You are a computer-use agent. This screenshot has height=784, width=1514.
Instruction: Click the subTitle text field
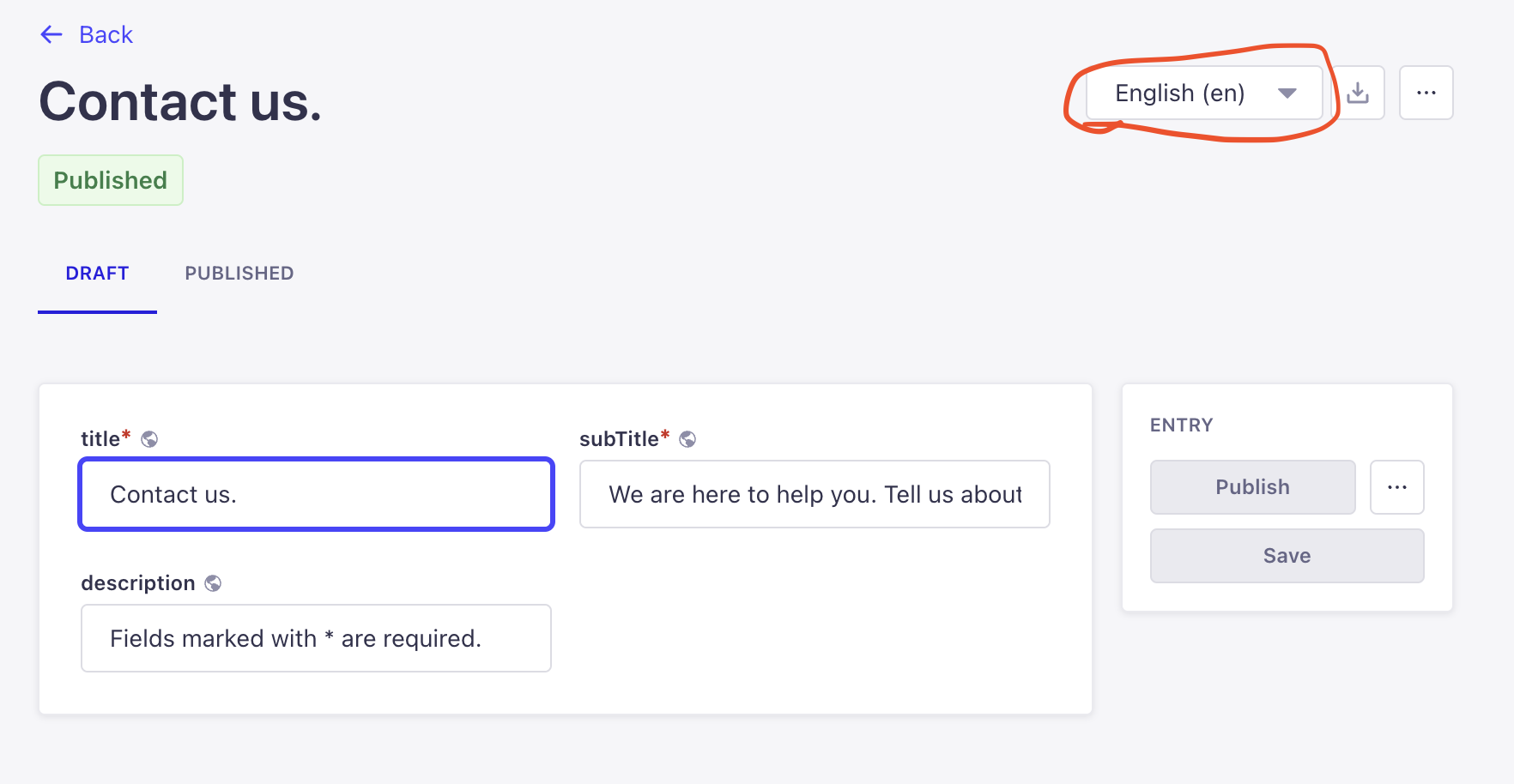(x=814, y=494)
